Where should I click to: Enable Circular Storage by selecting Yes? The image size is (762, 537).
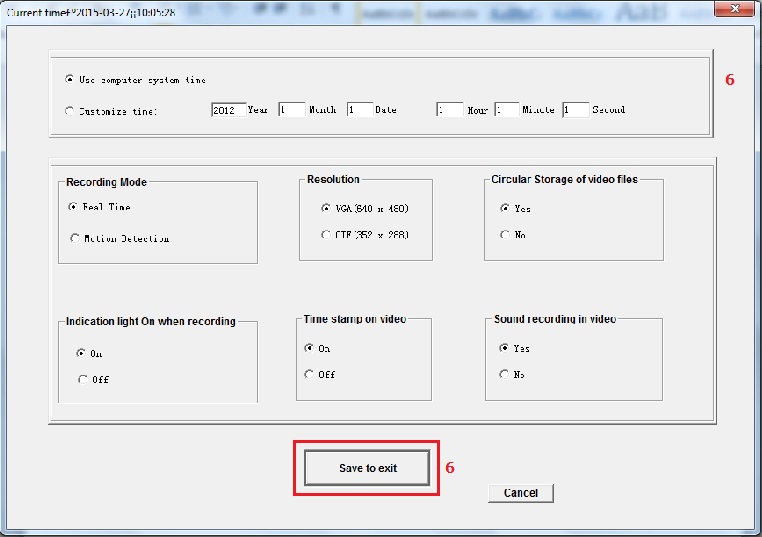[x=505, y=209]
